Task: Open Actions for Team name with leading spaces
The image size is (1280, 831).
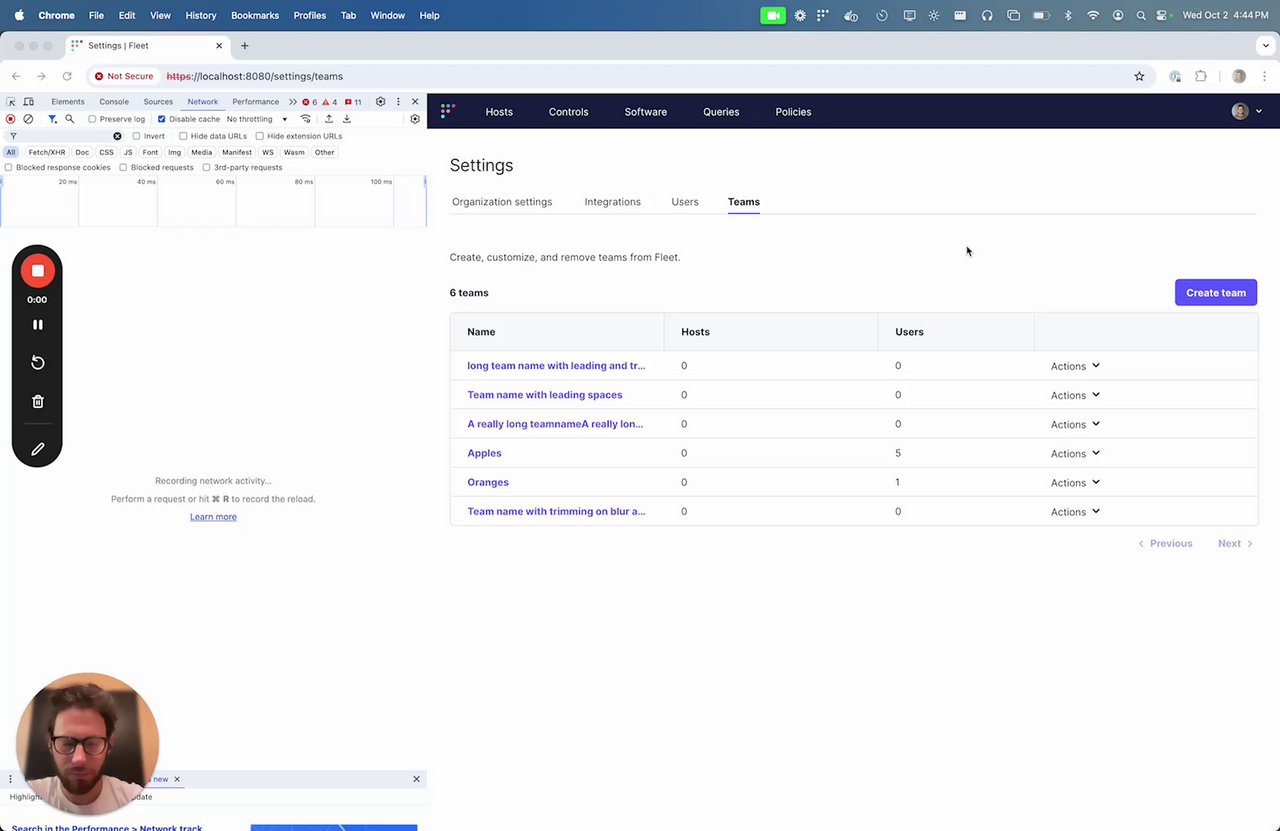Action: pos(1075,395)
